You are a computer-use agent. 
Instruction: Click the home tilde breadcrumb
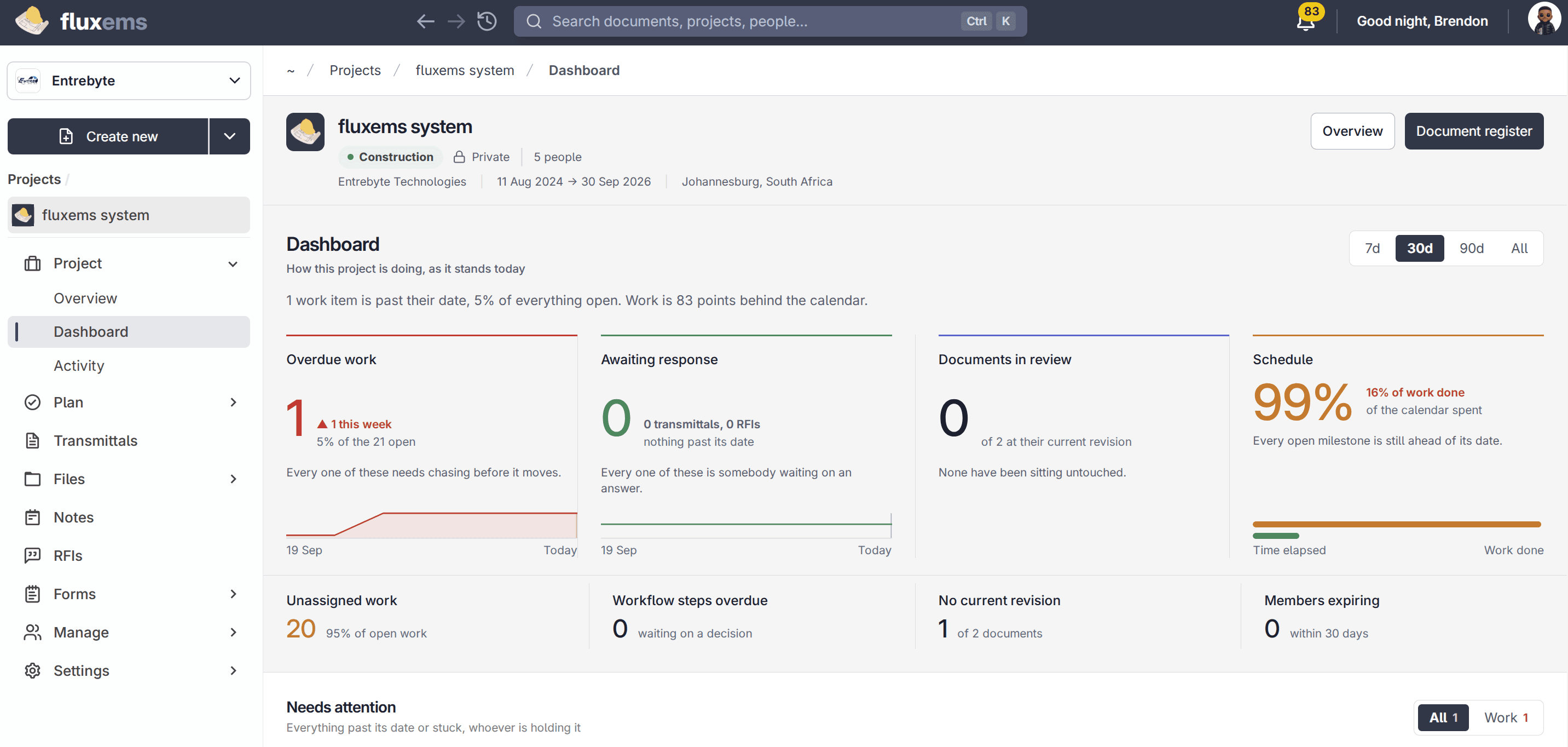[291, 71]
